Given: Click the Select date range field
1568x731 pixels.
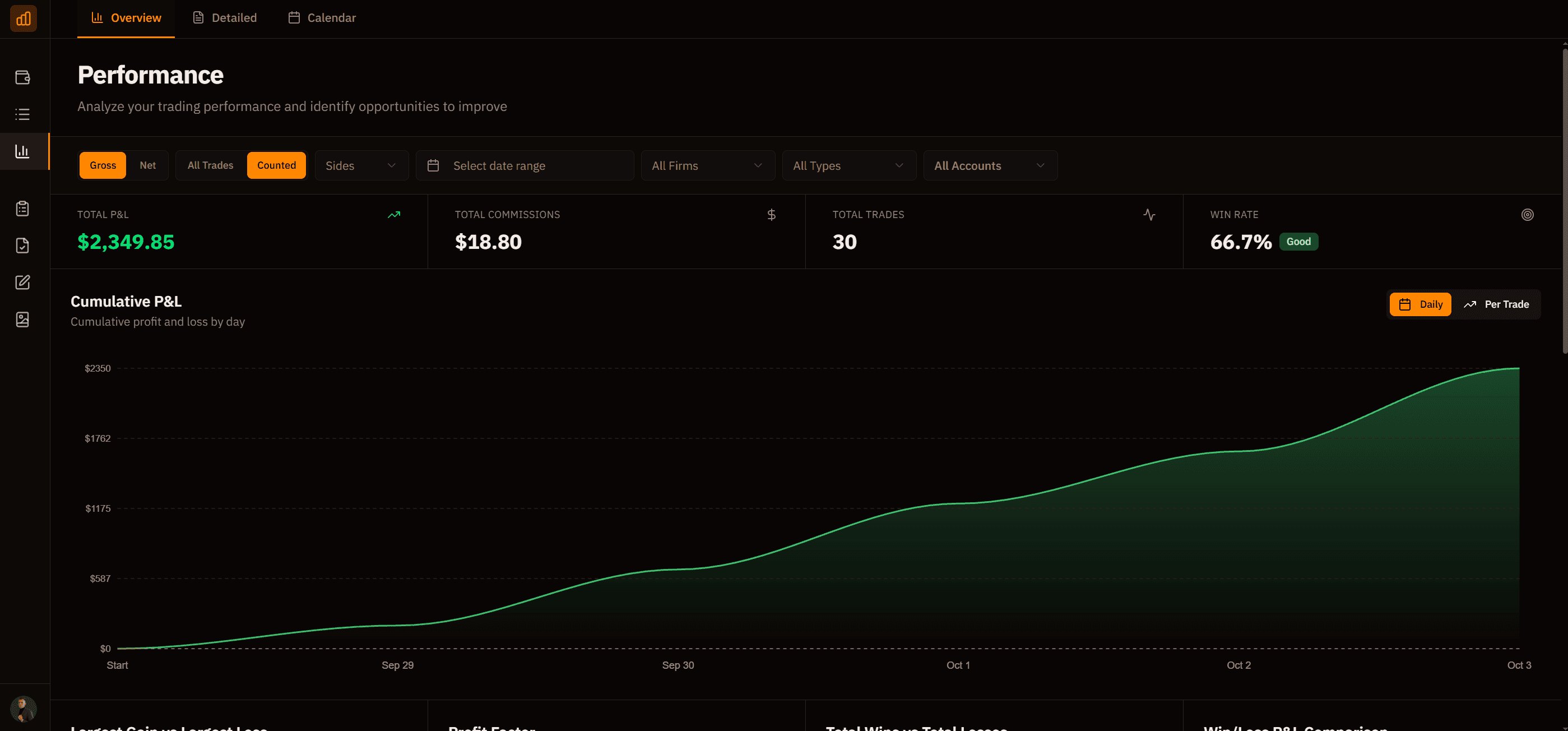Looking at the screenshot, I should (524, 165).
